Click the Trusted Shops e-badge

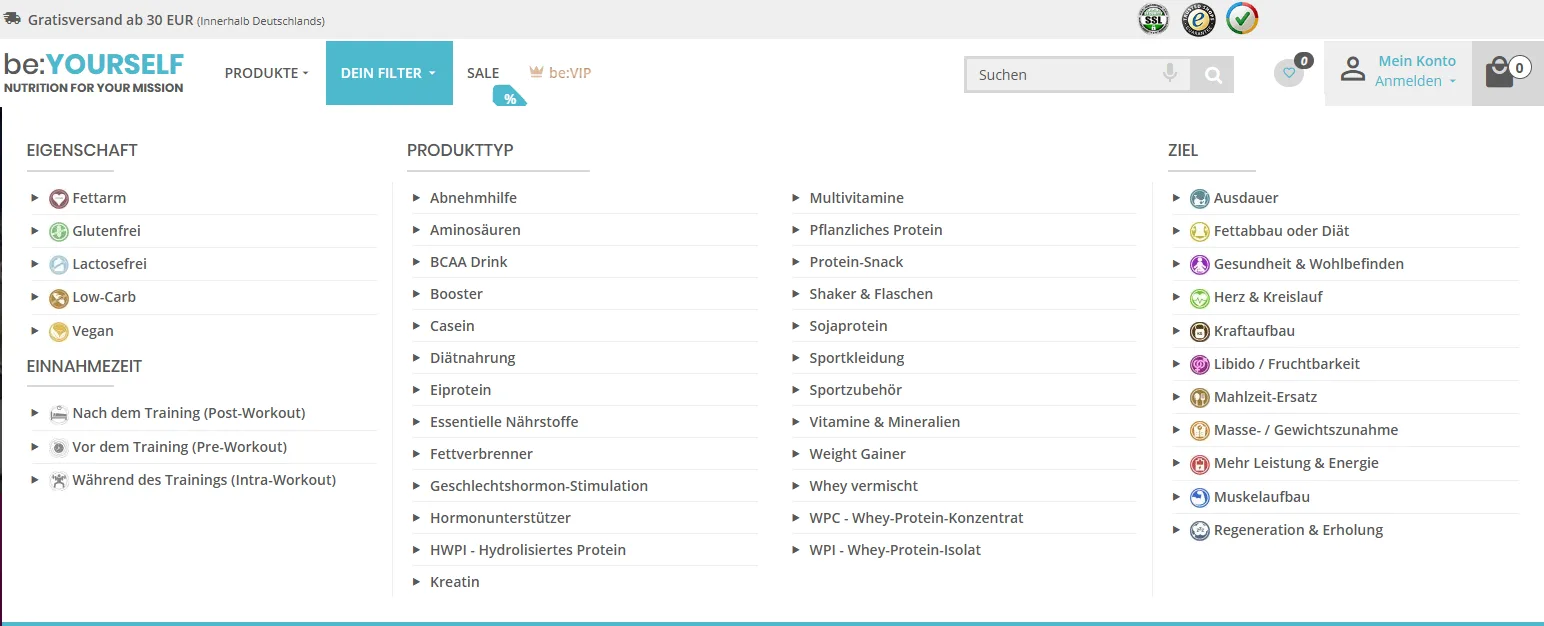click(1198, 19)
